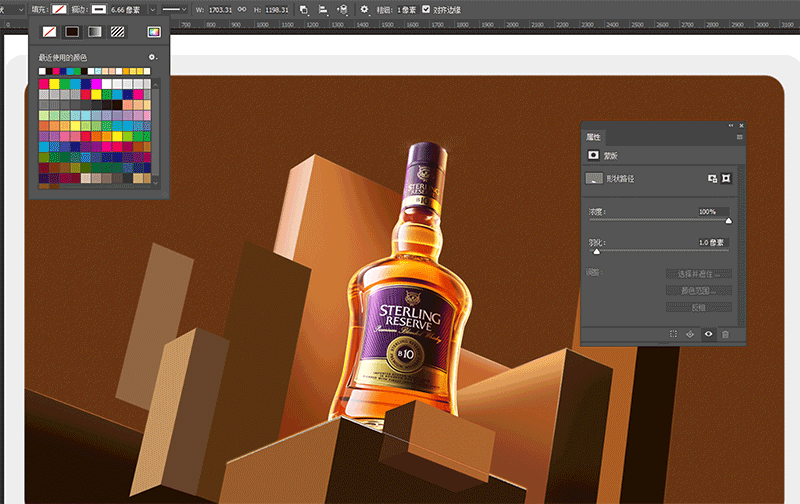Viewport: 800px width, 504px height.
Task: Open the properties panel flyout menu
Action: 739,137
